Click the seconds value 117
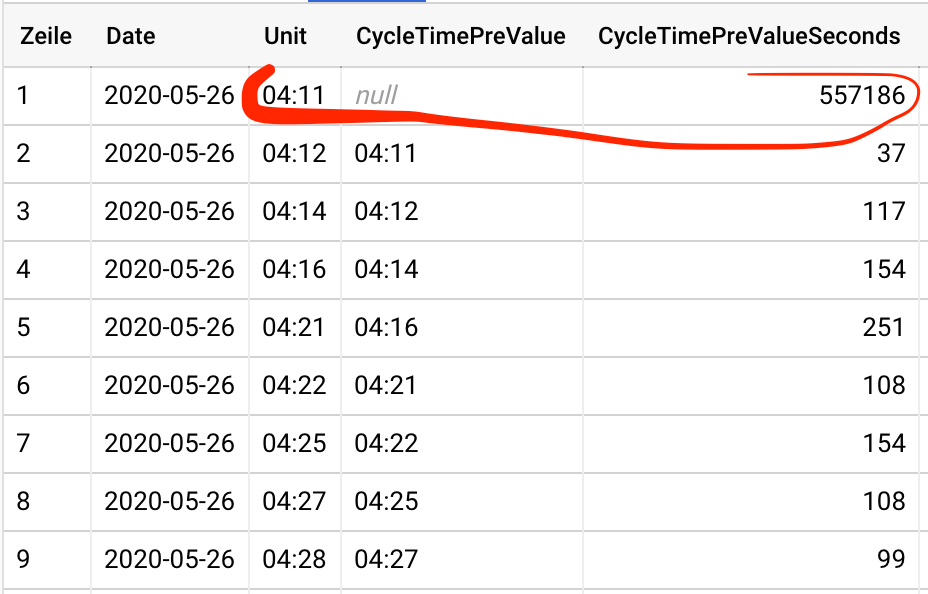The width and height of the screenshot is (928, 594). pyautogui.click(x=883, y=211)
